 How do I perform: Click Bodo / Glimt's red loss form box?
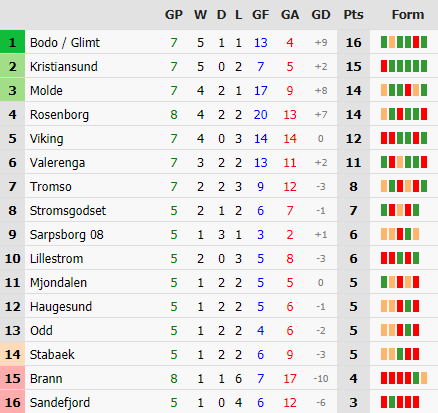416,42
